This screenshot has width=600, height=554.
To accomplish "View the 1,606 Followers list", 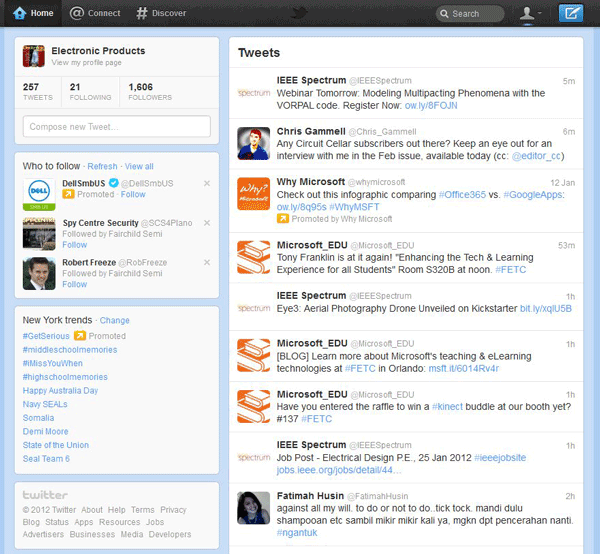I will 150,92.
